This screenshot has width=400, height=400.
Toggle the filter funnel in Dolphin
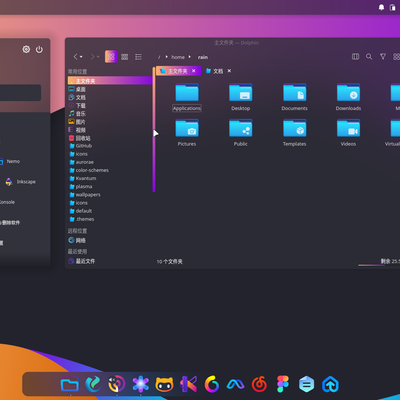pos(383,57)
